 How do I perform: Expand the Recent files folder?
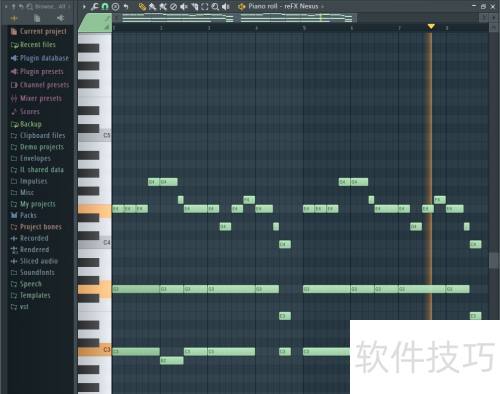pos(33,45)
